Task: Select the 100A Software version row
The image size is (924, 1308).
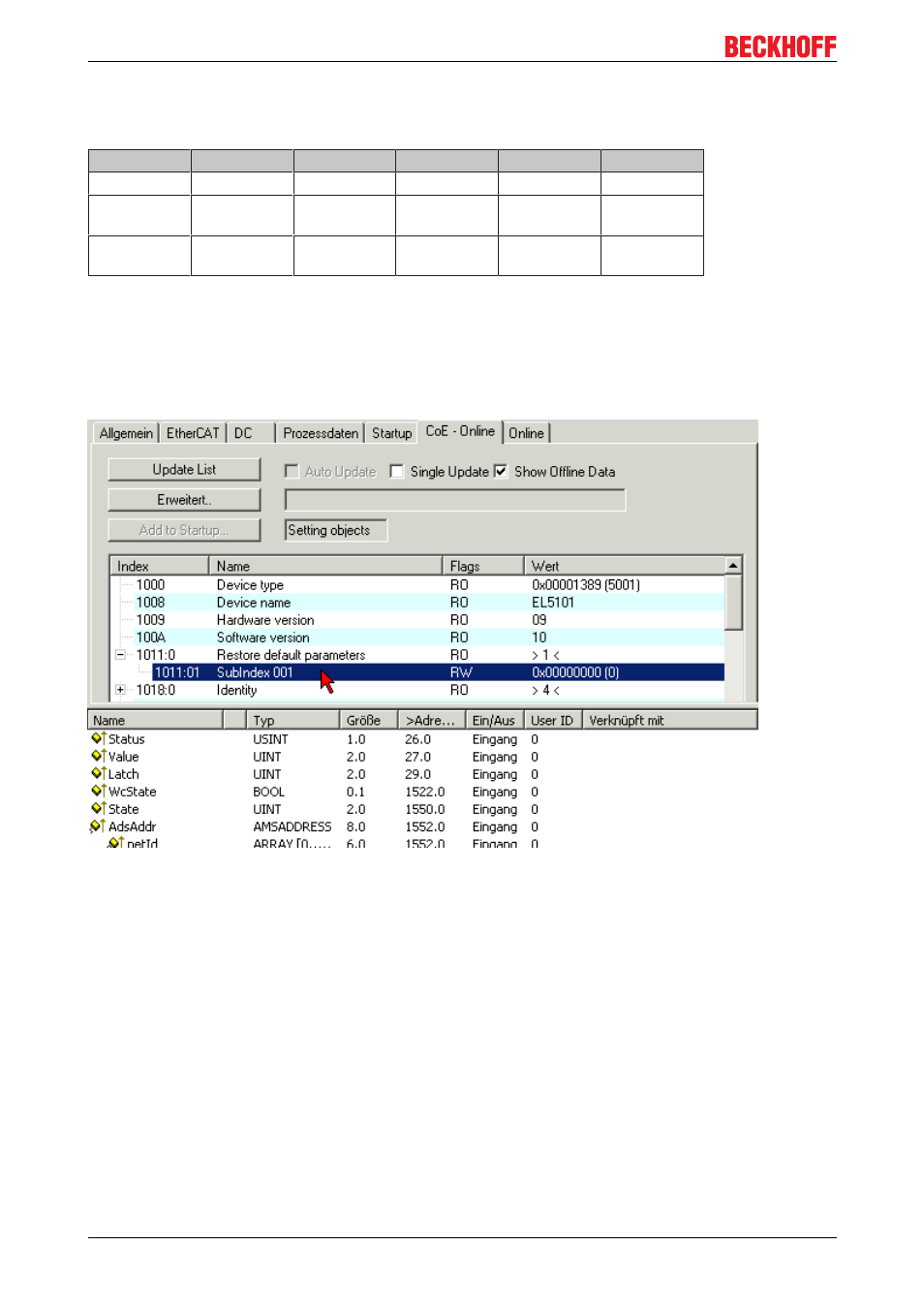Action: [418, 638]
